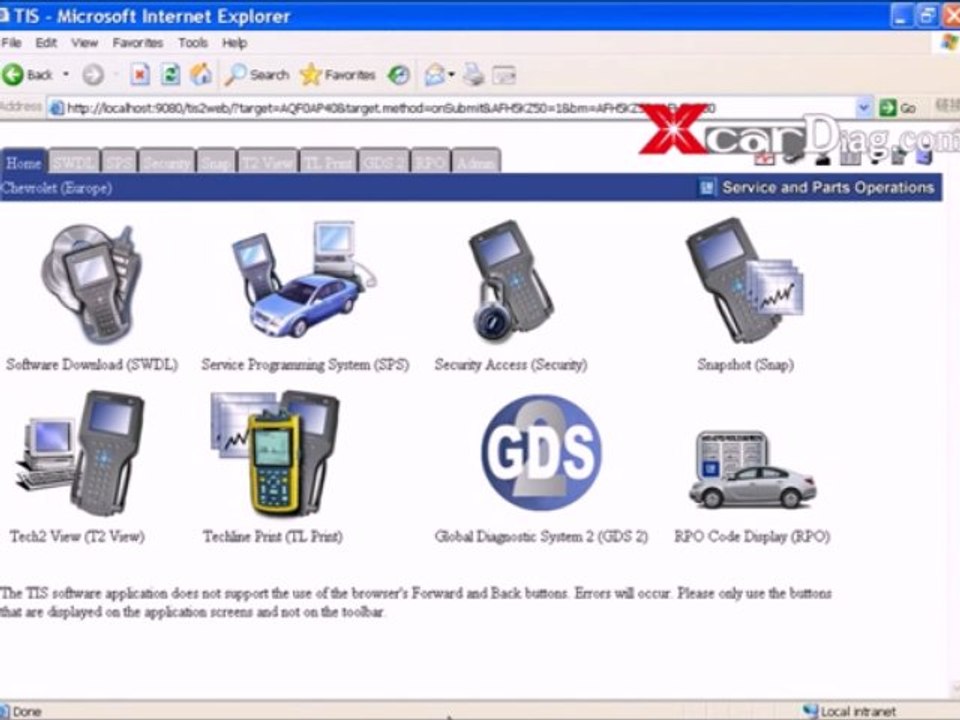Image resolution: width=960 pixels, height=720 pixels.
Task: Click the Security Access (Security) label
Action: tap(511, 365)
